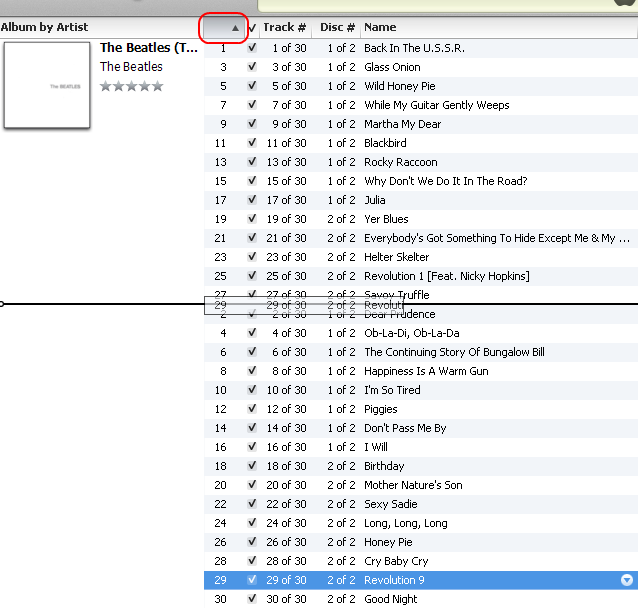Screen dimensions: 638x608
Task: Open the arrow menu on the Revolution 9 row
Action: coord(627,580)
